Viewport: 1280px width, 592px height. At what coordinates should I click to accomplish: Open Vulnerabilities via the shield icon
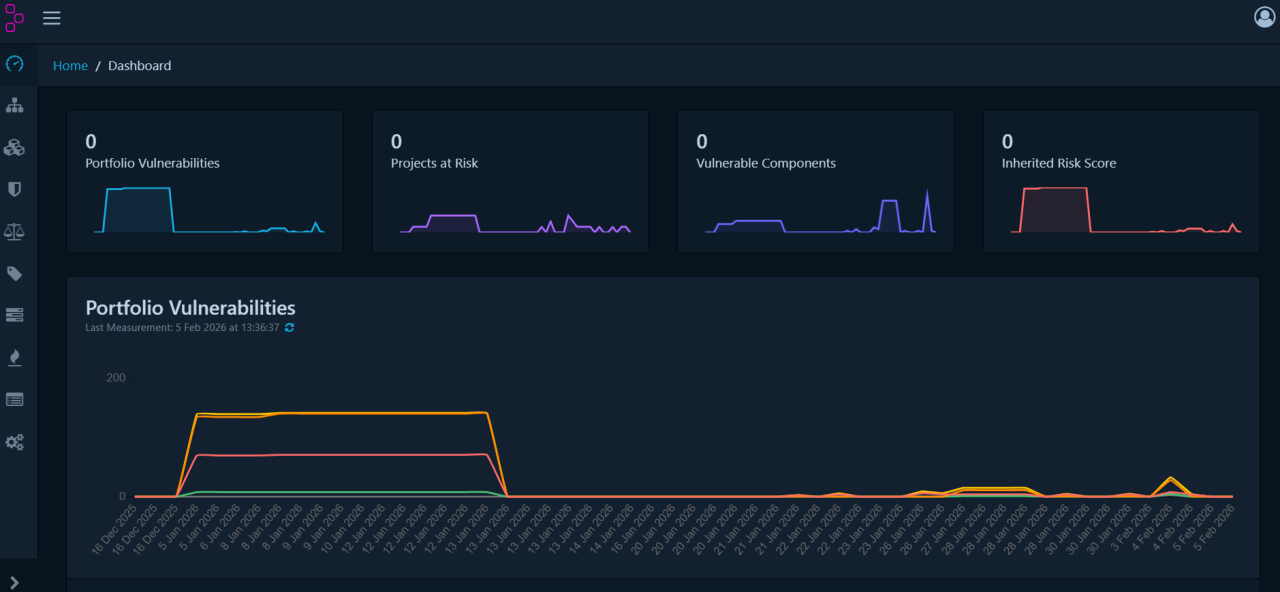(x=14, y=189)
